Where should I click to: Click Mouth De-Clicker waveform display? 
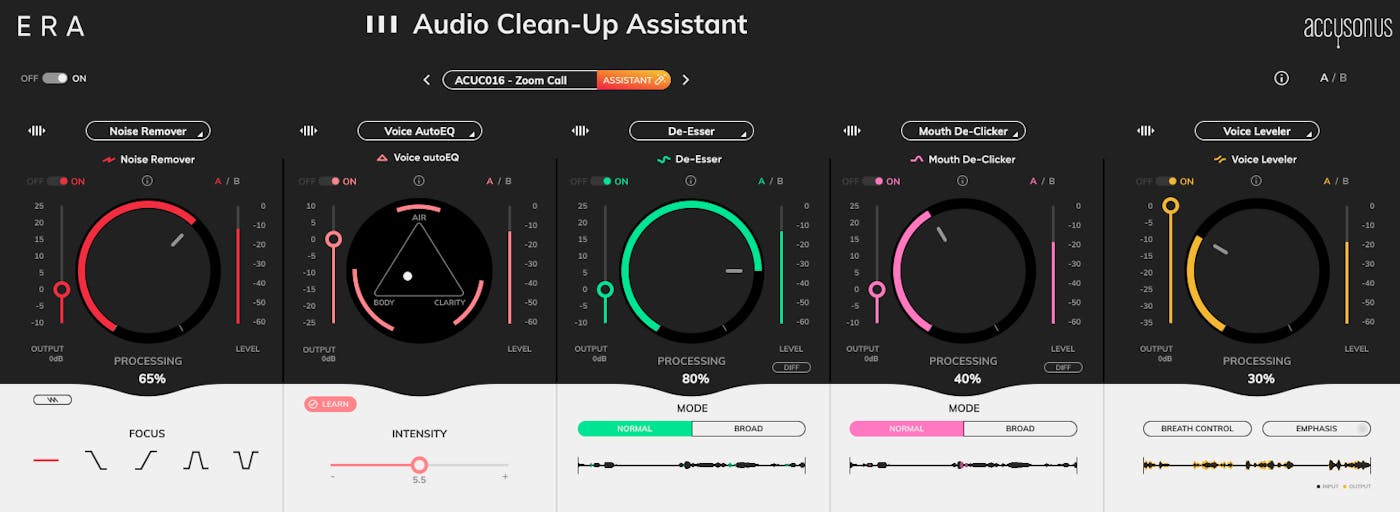click(x=963, y=465)
